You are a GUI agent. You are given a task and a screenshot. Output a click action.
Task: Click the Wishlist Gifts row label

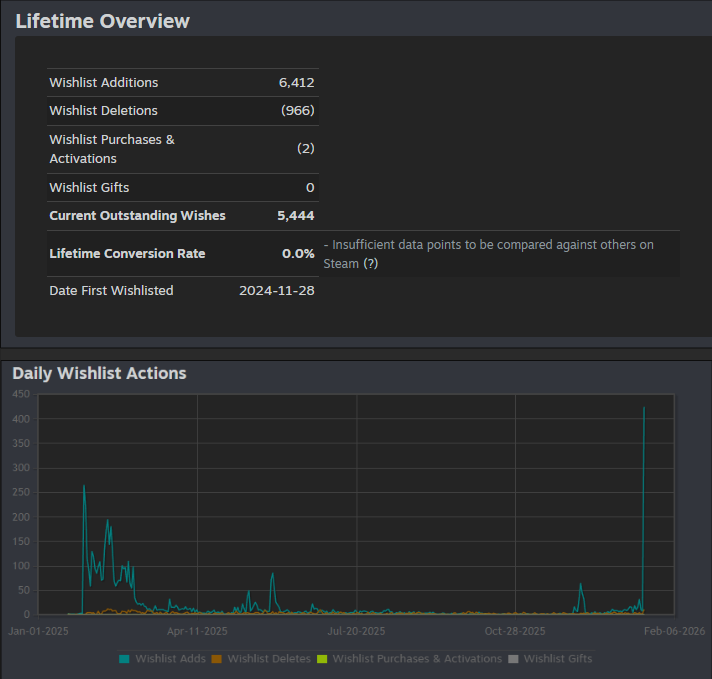pos(89,188)
